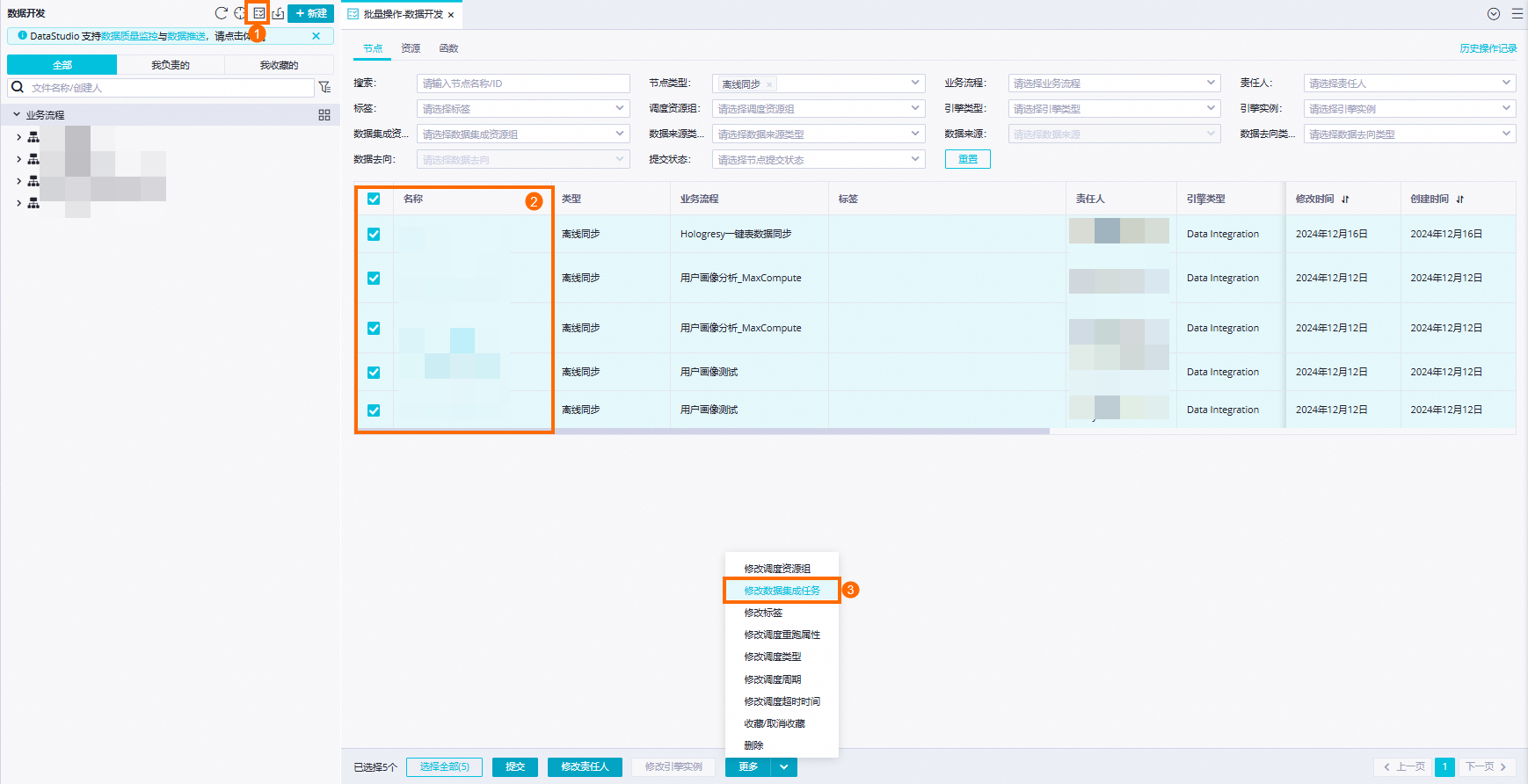The image size is (1528, 784).
Task: Uncheck the first 用户画像测试 row checkbox
Action: click(374, 372)
